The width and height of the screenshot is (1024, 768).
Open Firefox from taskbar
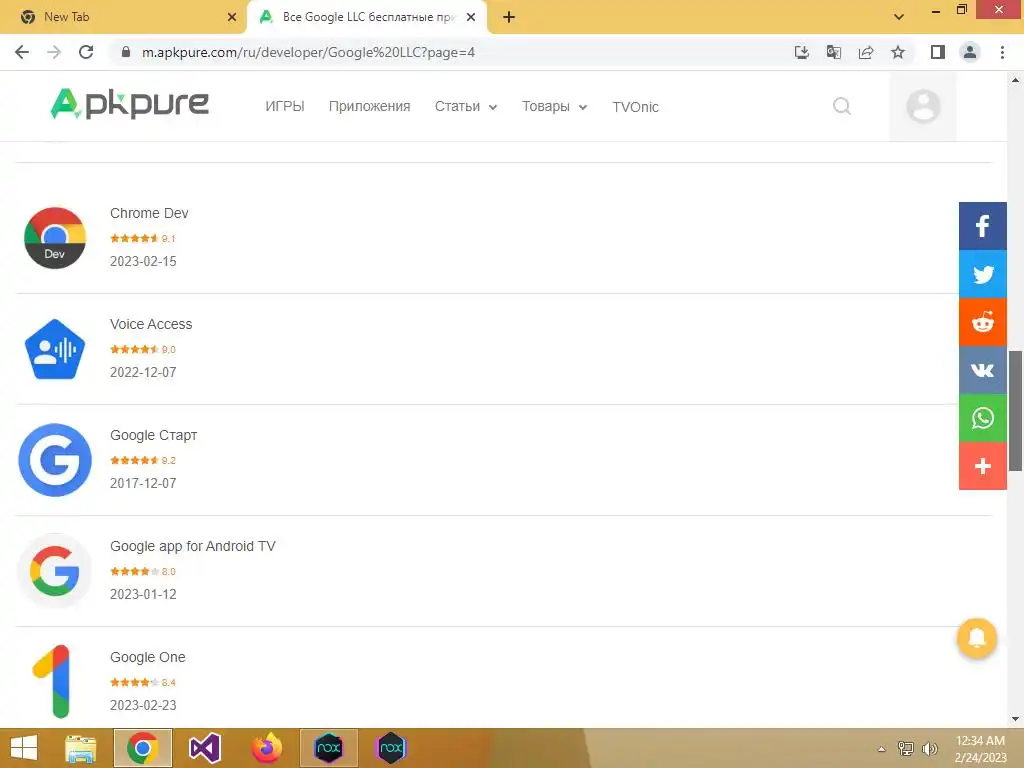tap(267, 748)
